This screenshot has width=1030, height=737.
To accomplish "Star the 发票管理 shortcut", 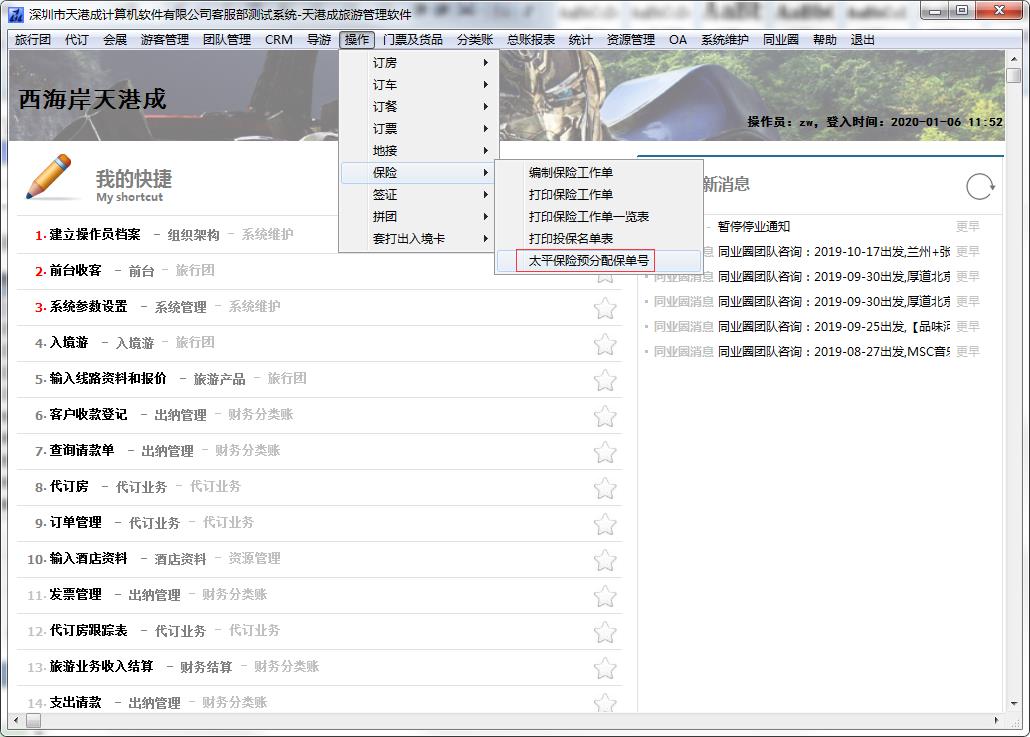I will tap(605, 596).
